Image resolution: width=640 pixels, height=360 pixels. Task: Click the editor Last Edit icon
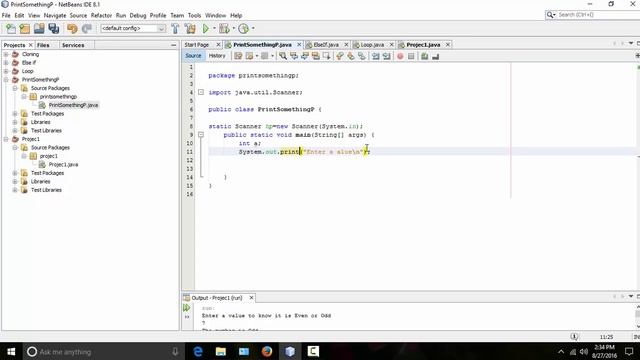click(x=238, y=56)
